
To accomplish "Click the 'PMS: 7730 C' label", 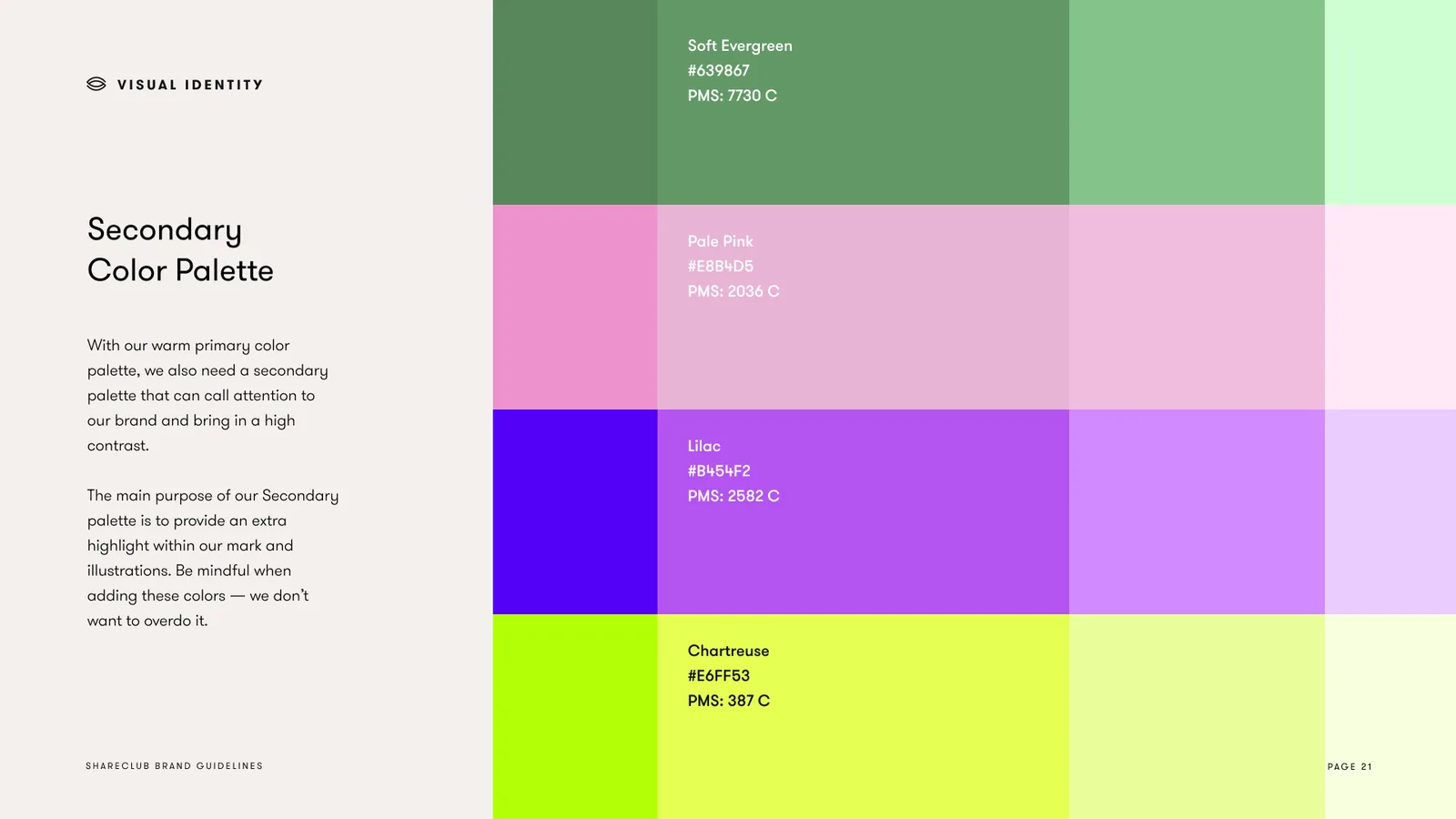I will (x=733, y=96).
